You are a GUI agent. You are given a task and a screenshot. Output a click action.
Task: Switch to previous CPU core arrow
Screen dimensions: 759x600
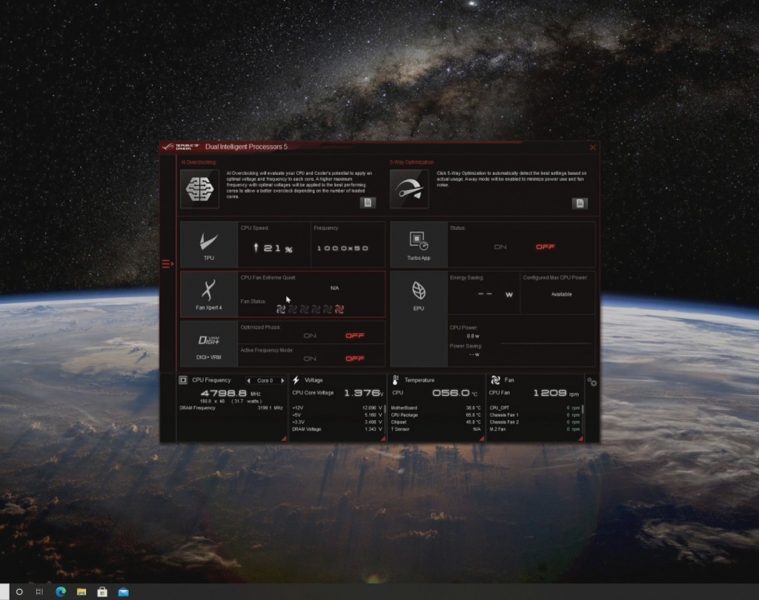pos(249,381)
